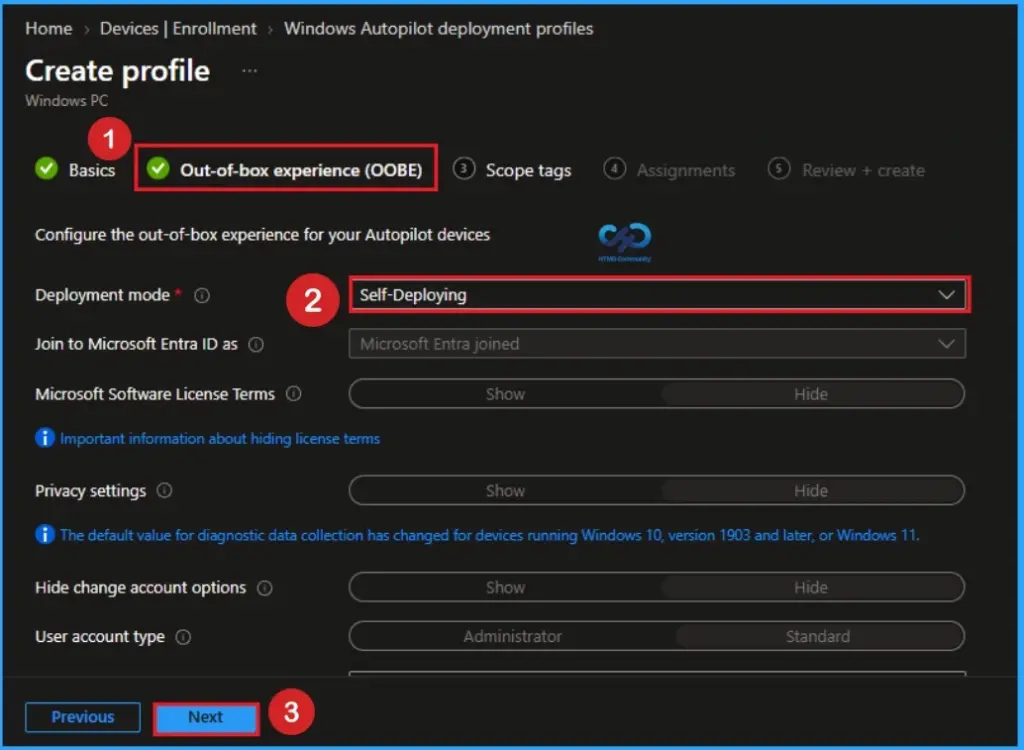Open the link about hiding license terms
This screenshot has width=1024, height=750.
220,438
